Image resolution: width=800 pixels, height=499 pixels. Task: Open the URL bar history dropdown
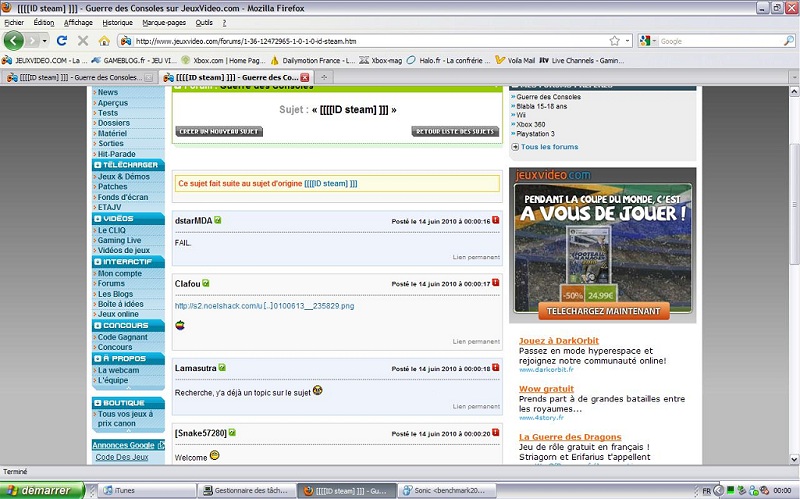[x=627, y=41]
